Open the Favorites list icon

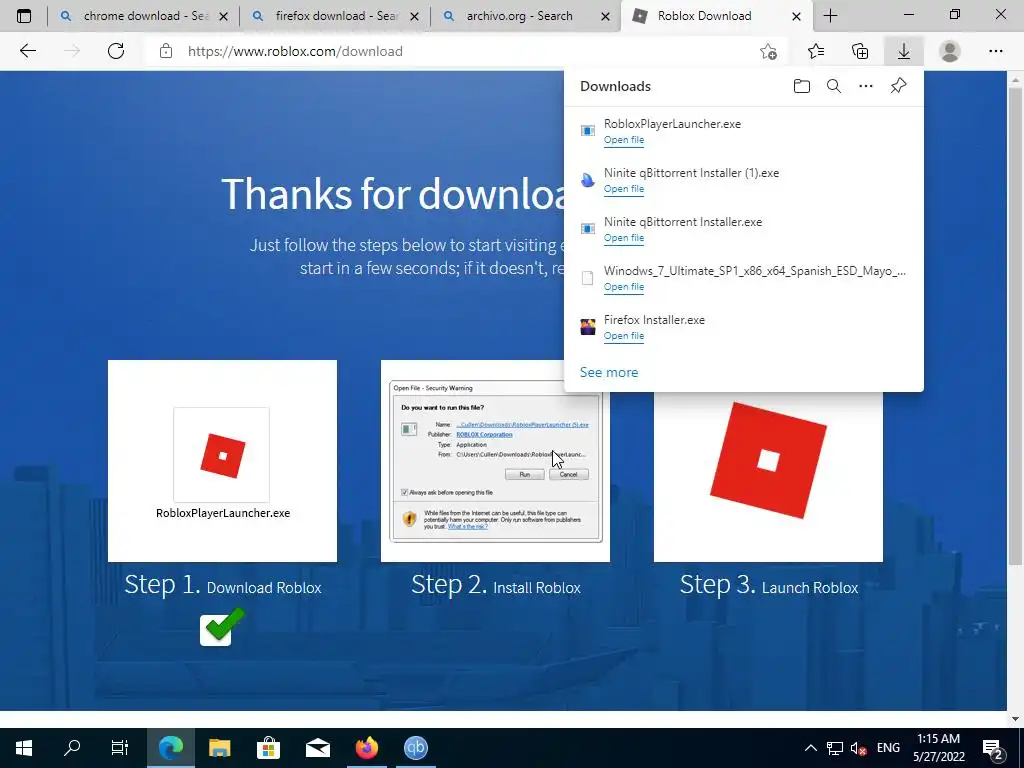coord(816,51)
